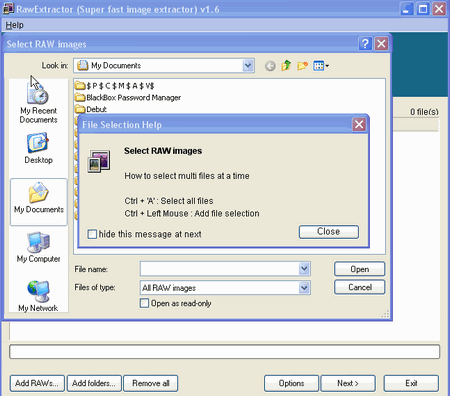Image resolution: width=450 pixels, height=396 pixels.
Task: Go up one folder level icon
Action: [x=286, y=66]
